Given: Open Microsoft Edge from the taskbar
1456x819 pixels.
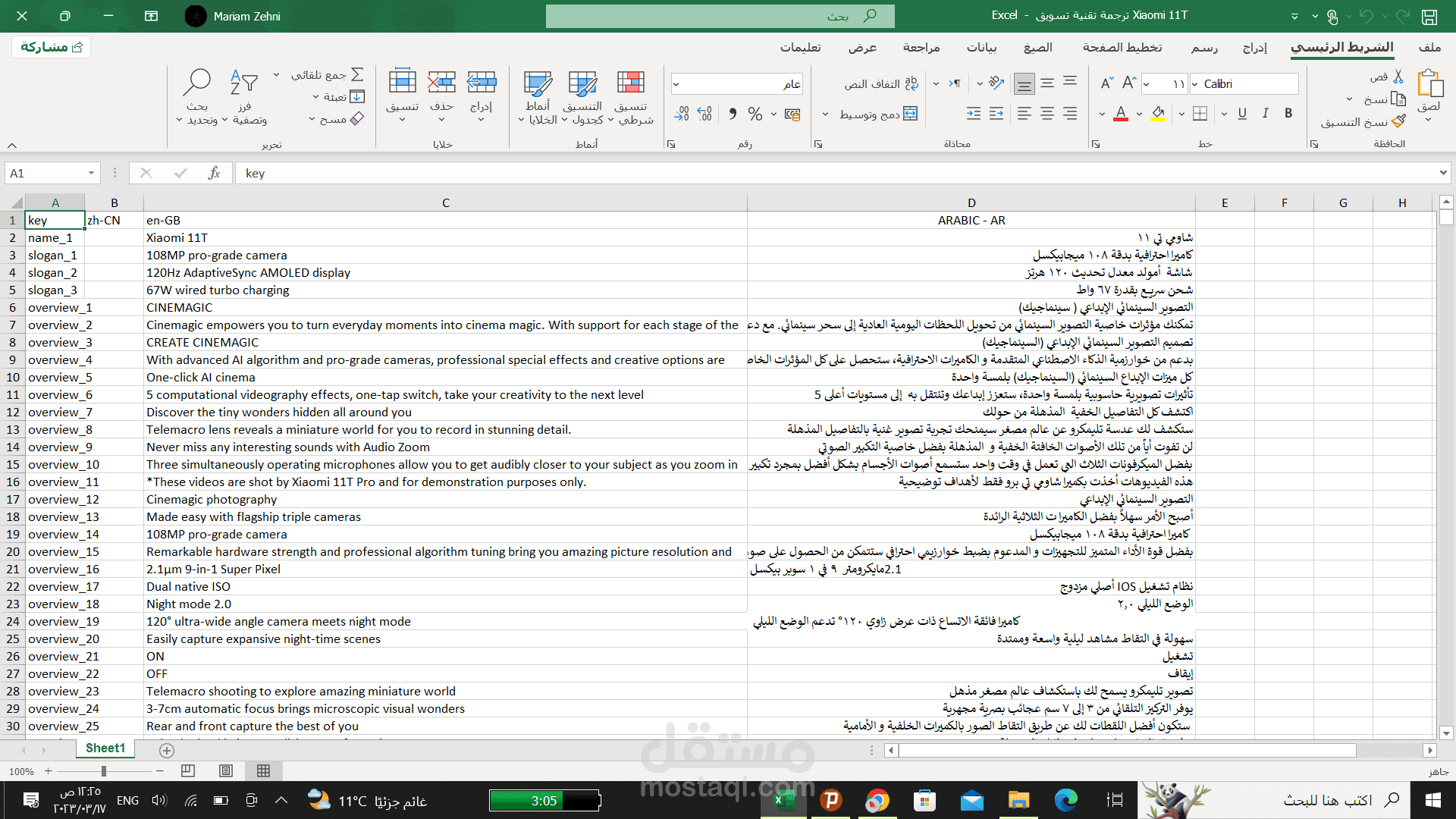Looking at the screenshot, I should 1066,800.
